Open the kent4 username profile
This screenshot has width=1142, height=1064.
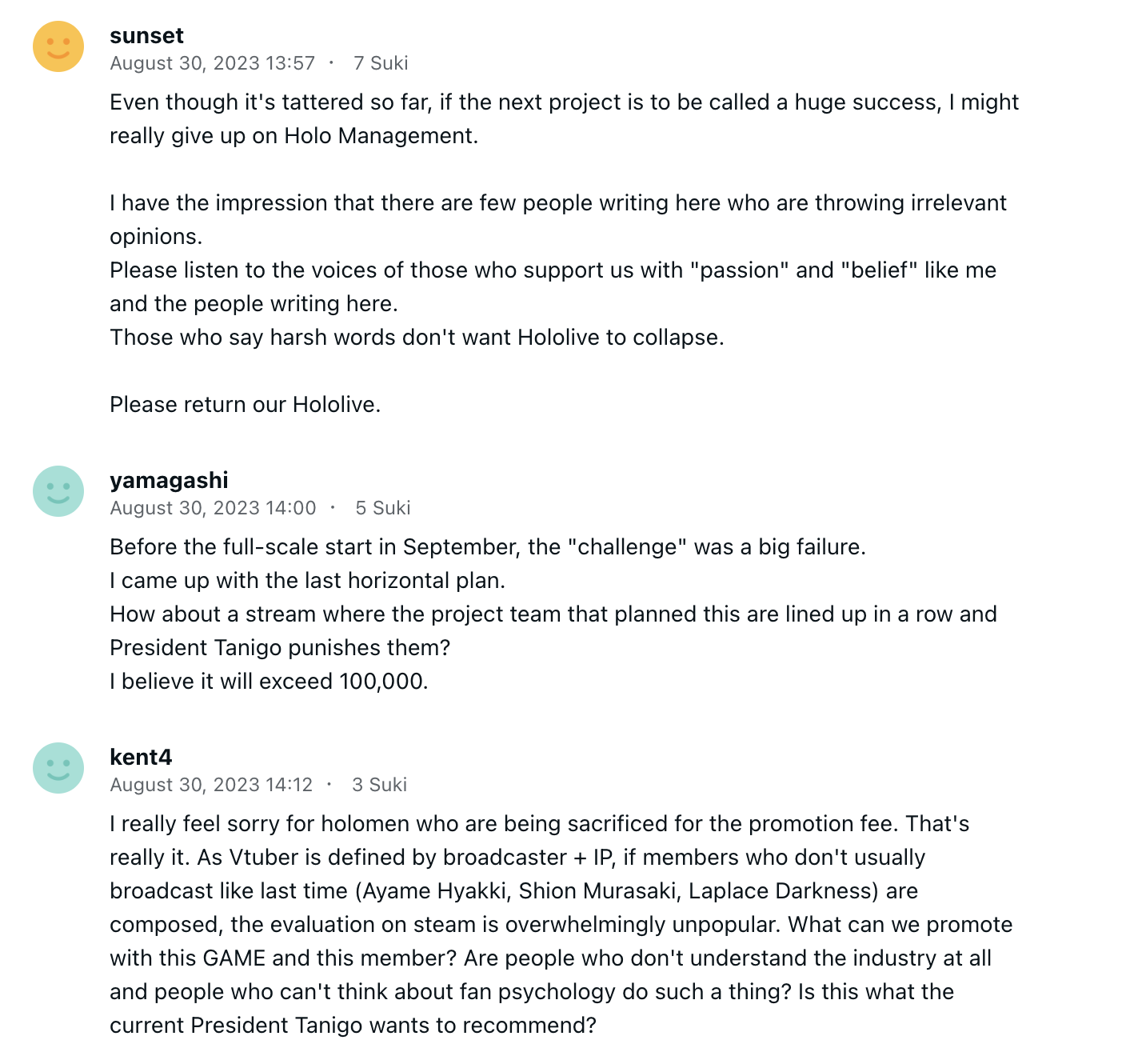141,758
